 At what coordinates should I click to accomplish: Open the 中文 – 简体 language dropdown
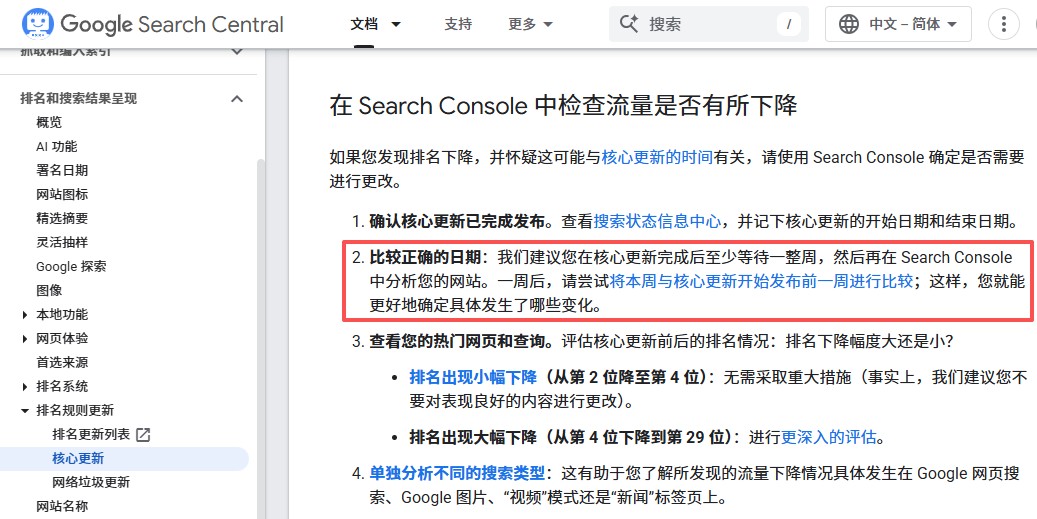tap(898, 24)
